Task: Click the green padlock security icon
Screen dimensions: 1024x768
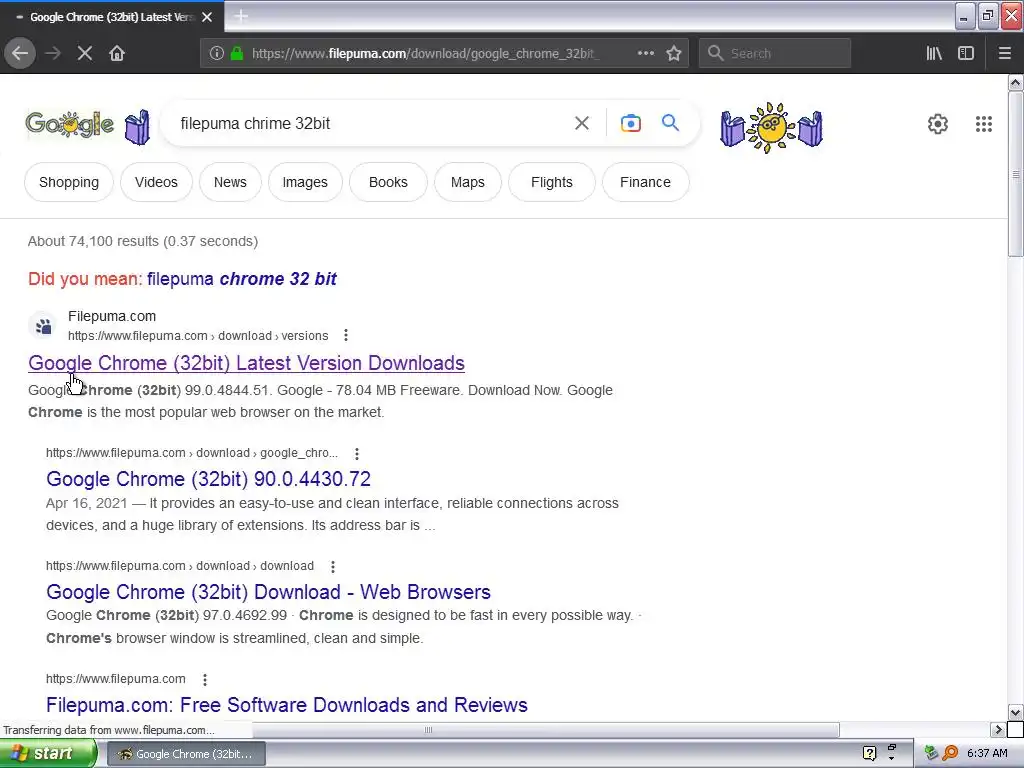Action: point(237,53)
